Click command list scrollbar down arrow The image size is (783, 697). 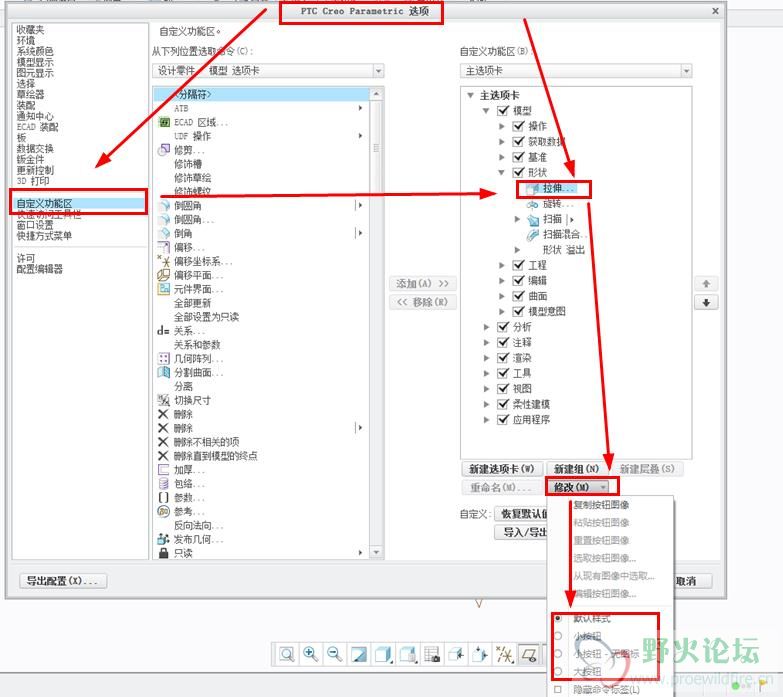click(377, 552)
